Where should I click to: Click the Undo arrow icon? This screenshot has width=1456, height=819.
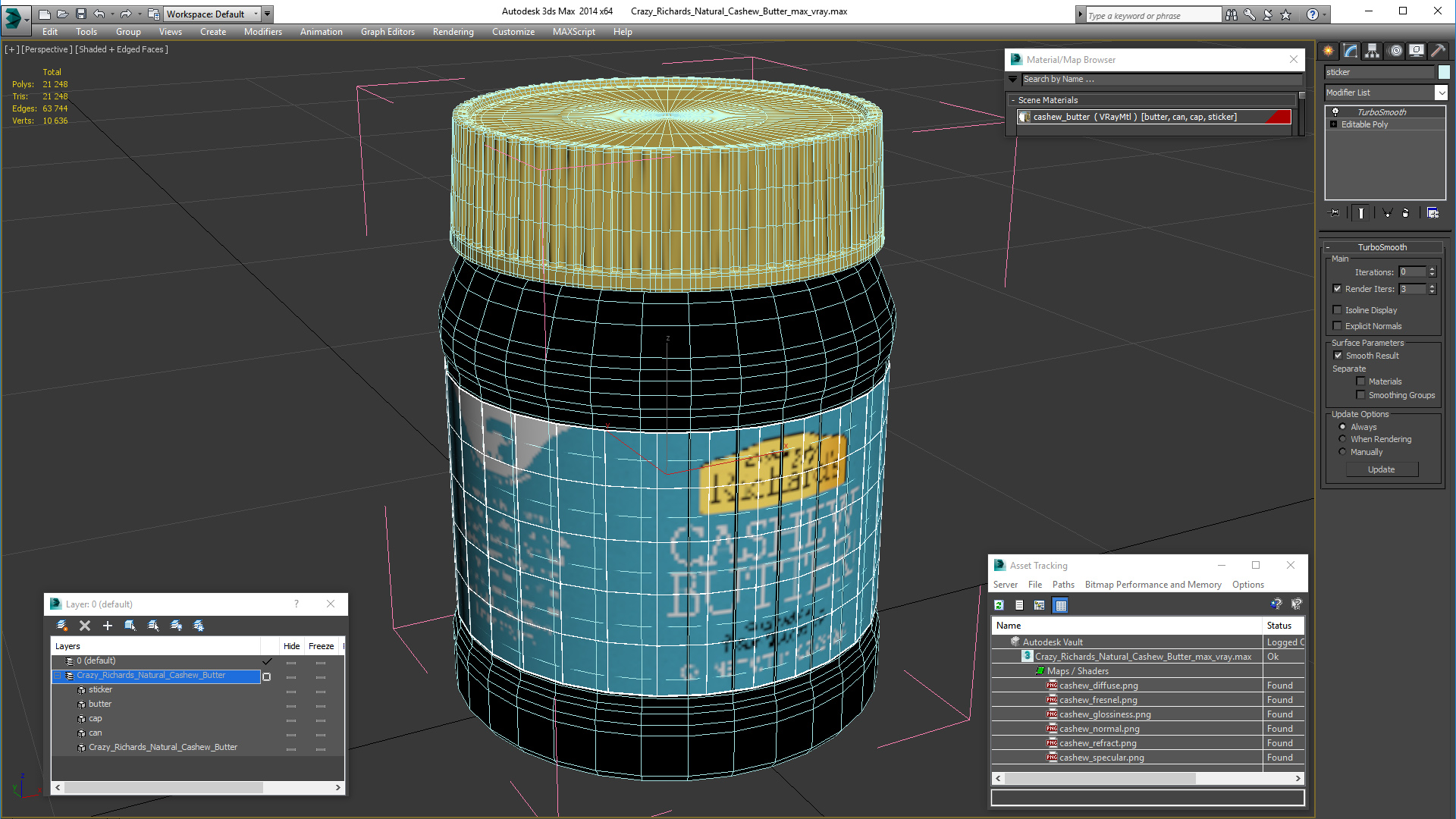point(99,14)
